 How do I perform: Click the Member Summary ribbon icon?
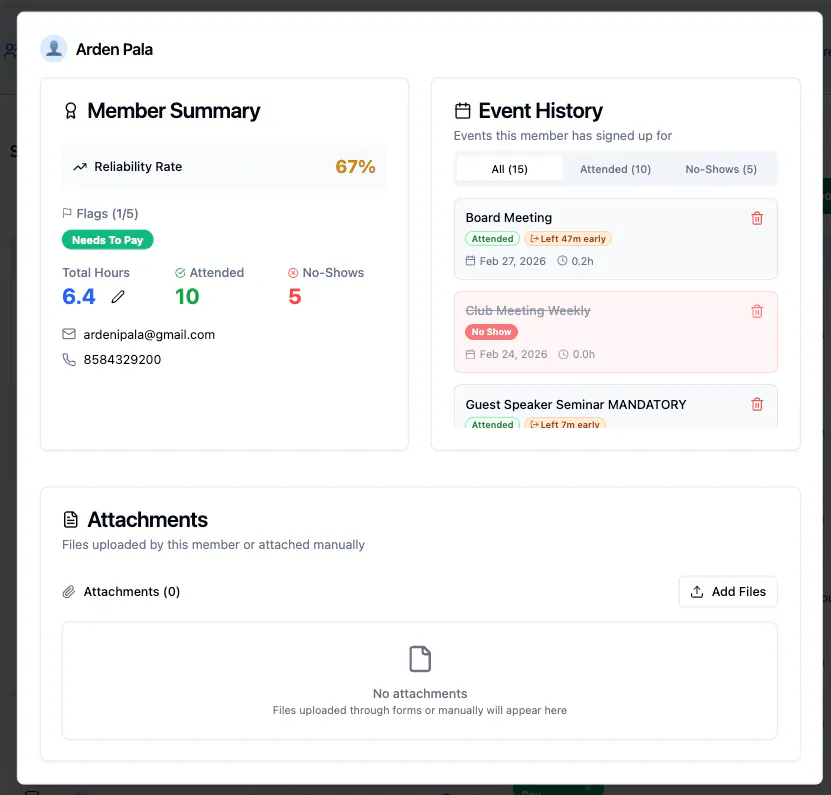[x=70, y=111]
